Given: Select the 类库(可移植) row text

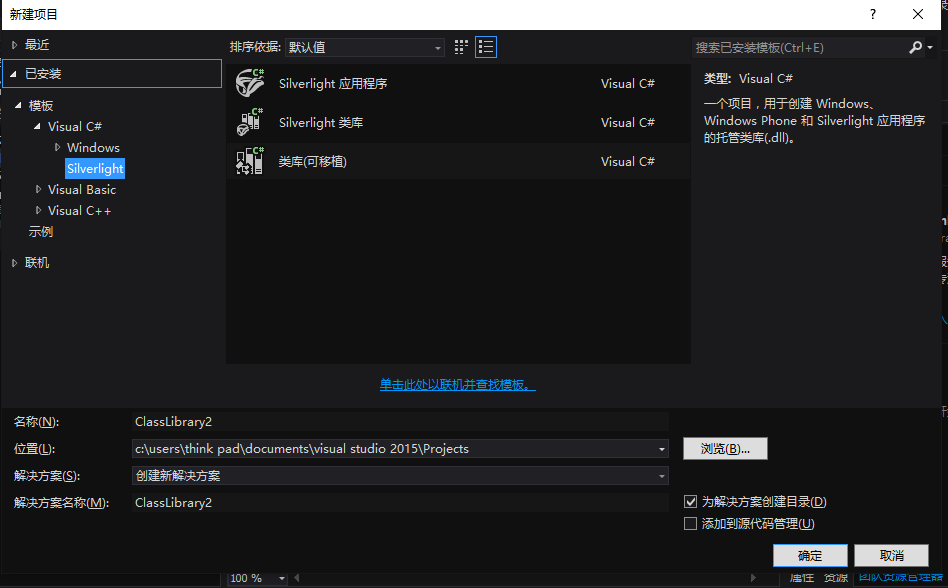Looking at the screenshot, I should tap(313, 161).
